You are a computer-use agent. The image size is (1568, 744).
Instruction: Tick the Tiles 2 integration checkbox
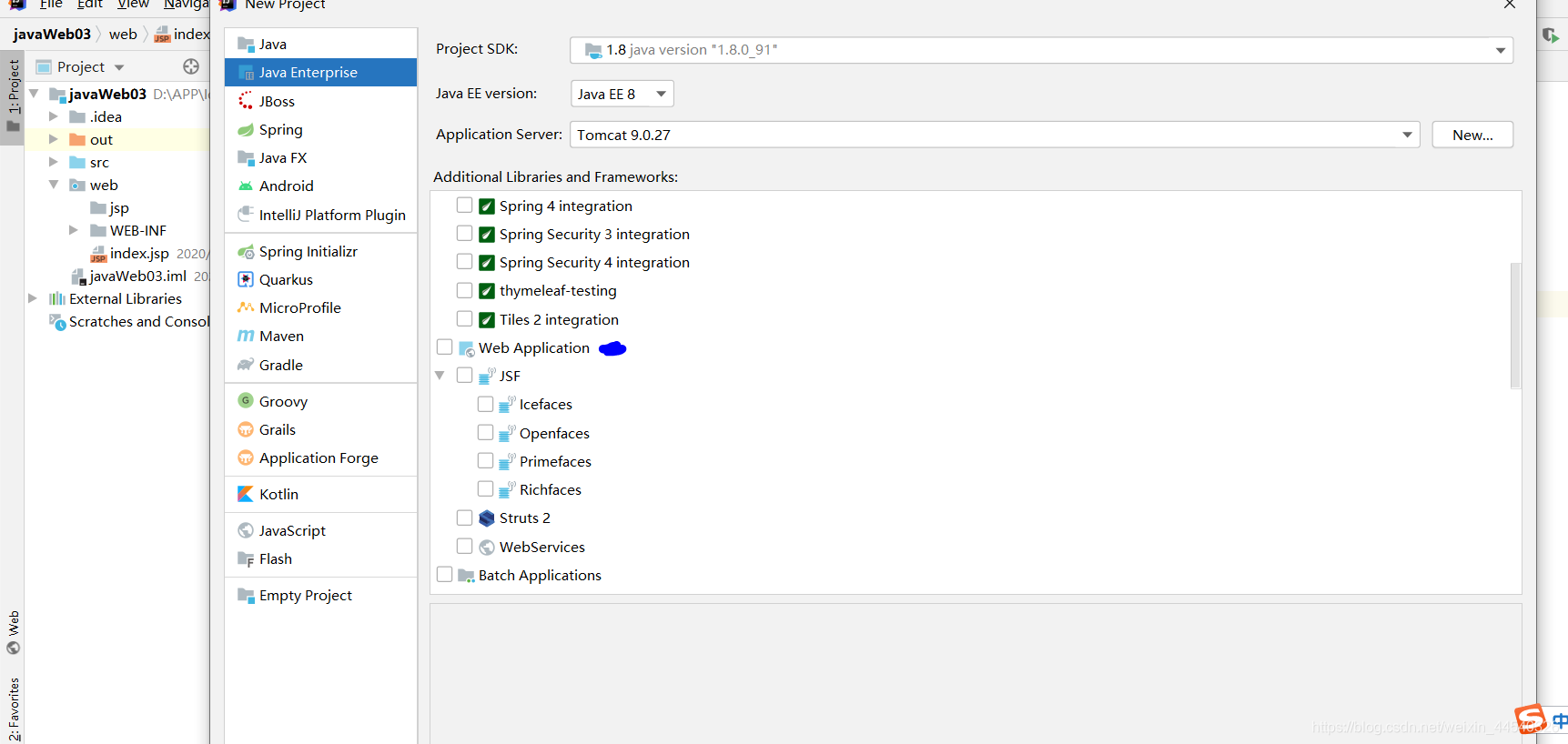[x=464, y=319]
